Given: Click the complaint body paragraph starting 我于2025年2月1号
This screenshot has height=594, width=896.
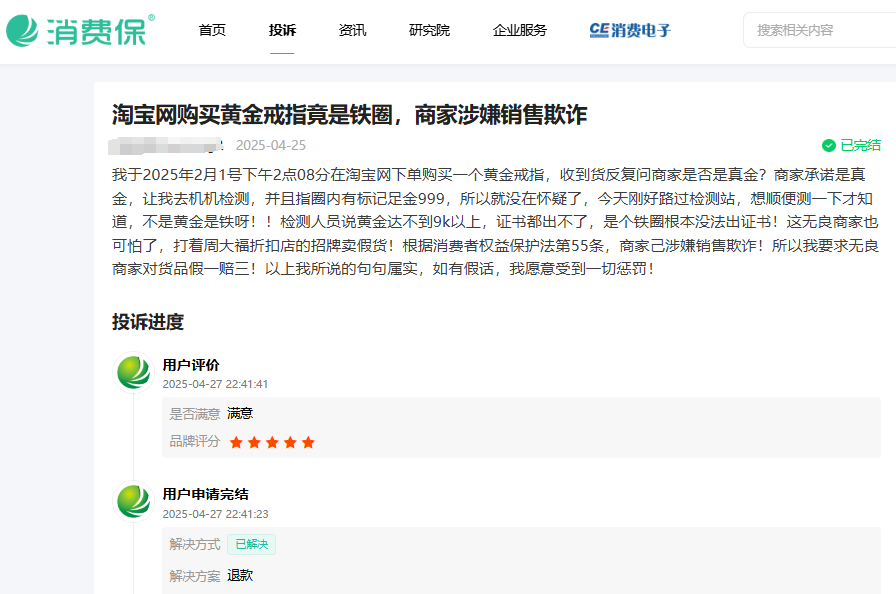Looking at the screenshot, I should [x=495, y=222].
